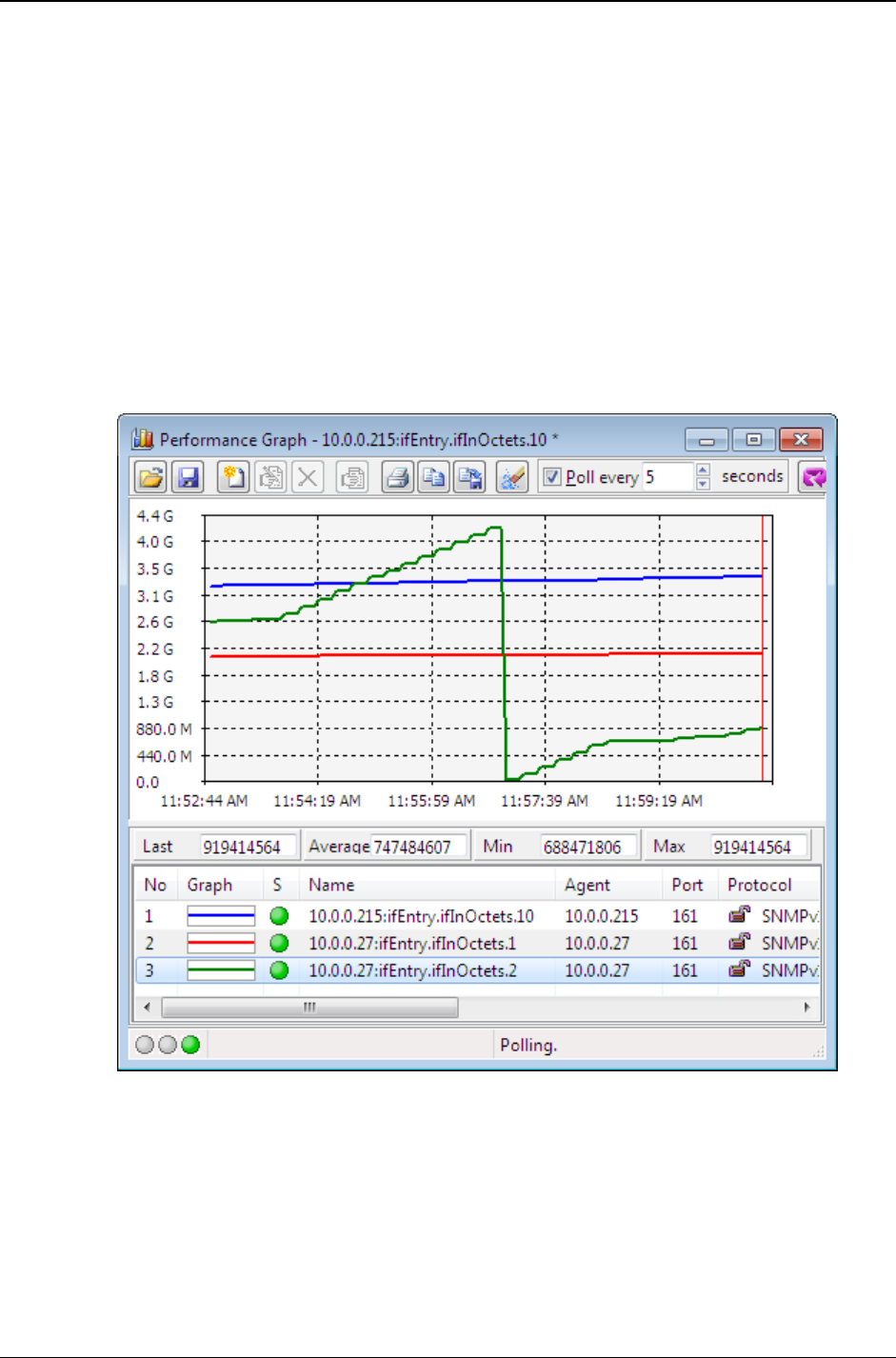This screenshot has width=896, height=1358.
Task: Clear the graph with the brush icon
Action: (512, 476)
